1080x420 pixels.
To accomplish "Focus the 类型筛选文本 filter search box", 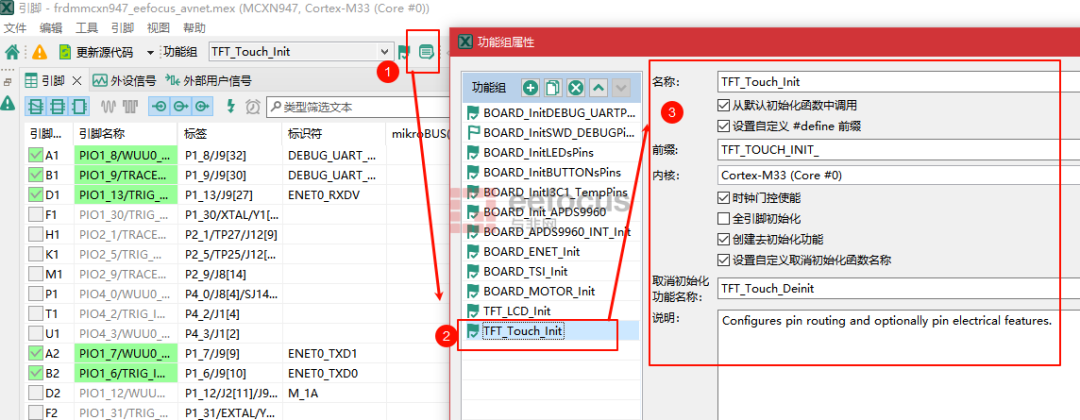I will (357, 107).
